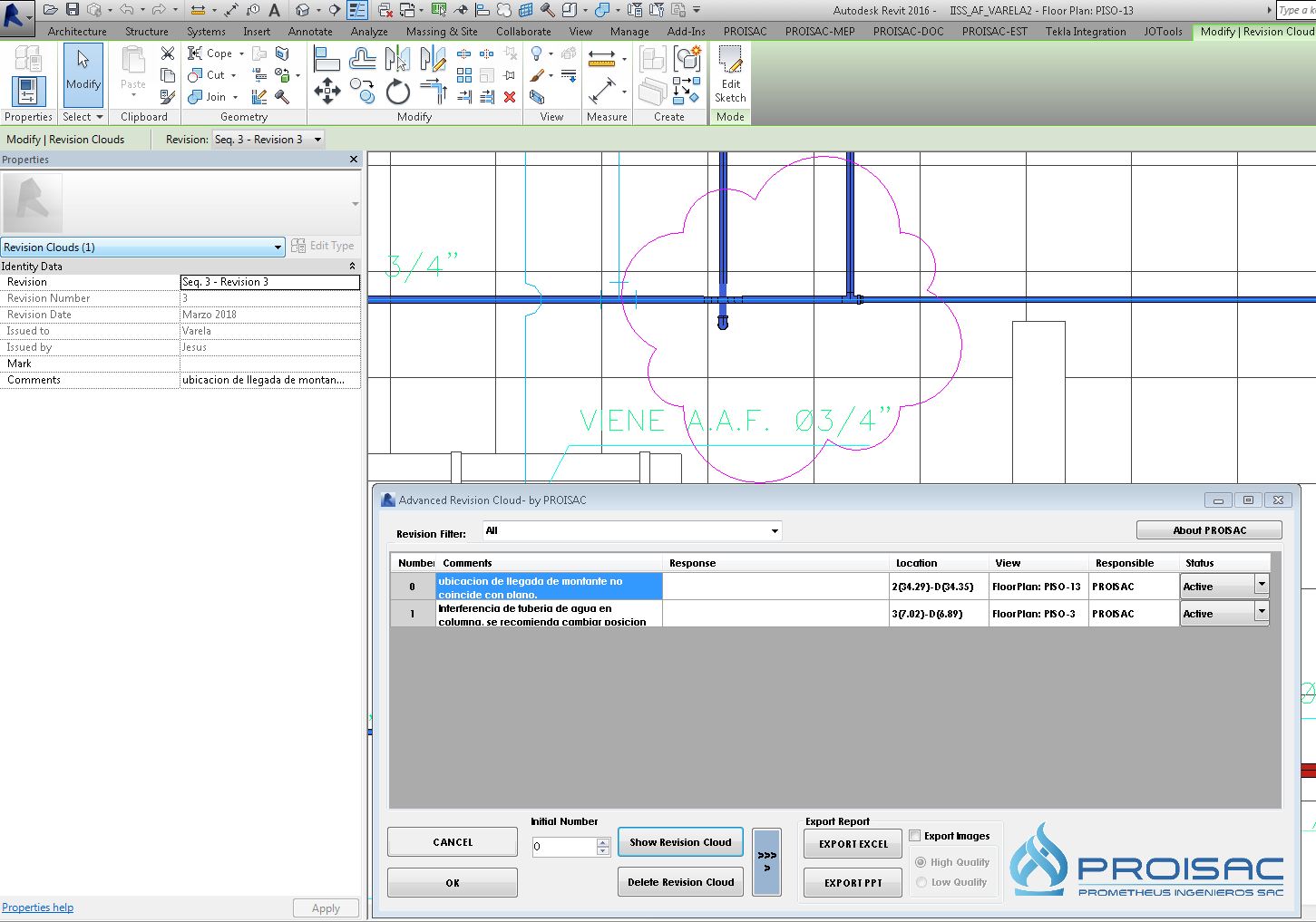Viewport: 1316px width, 922px height.
Task: Click the Show Revision Cloud button
Action: 680,841
